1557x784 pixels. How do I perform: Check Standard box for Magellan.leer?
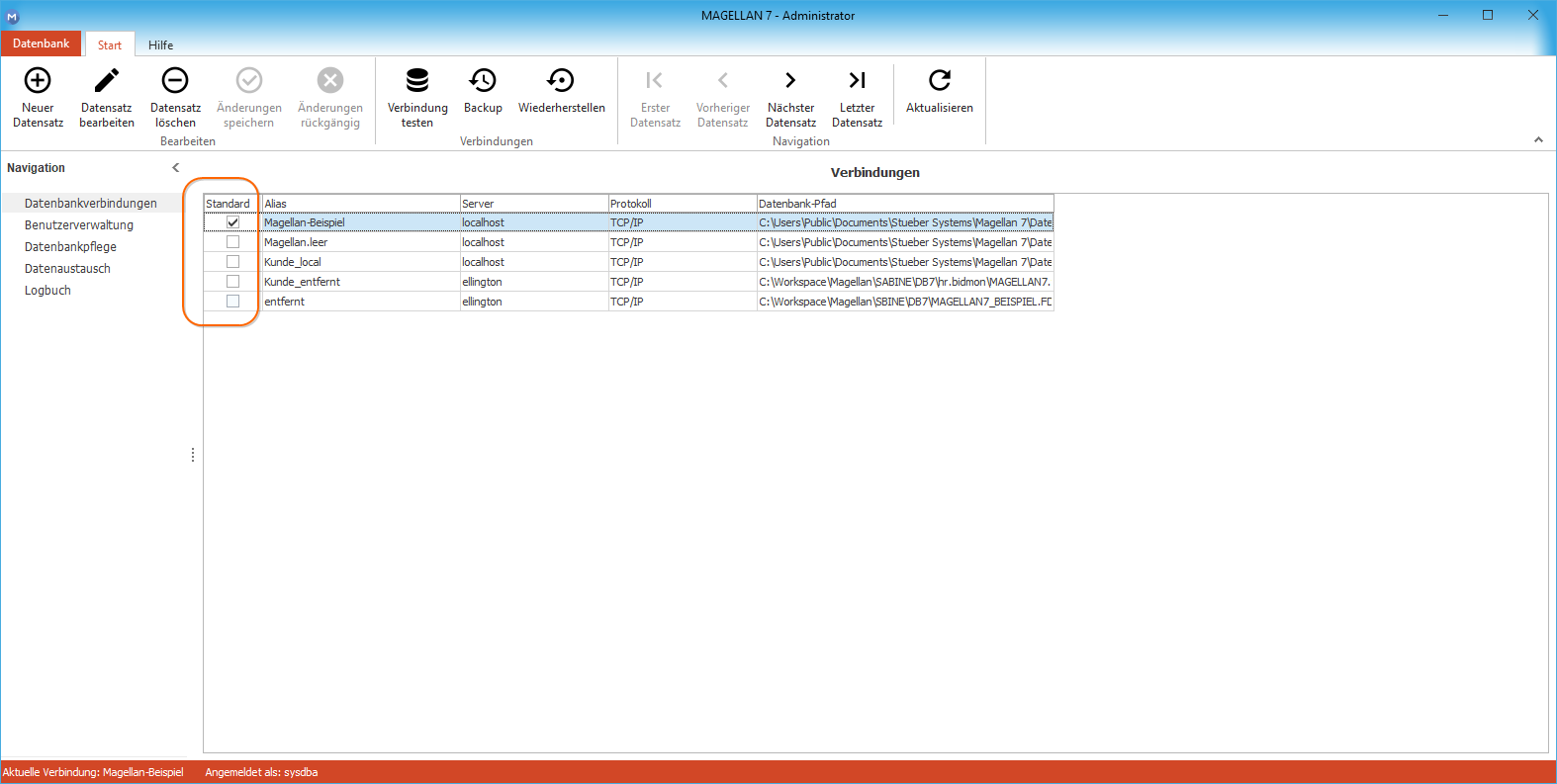tap(232, 242)
